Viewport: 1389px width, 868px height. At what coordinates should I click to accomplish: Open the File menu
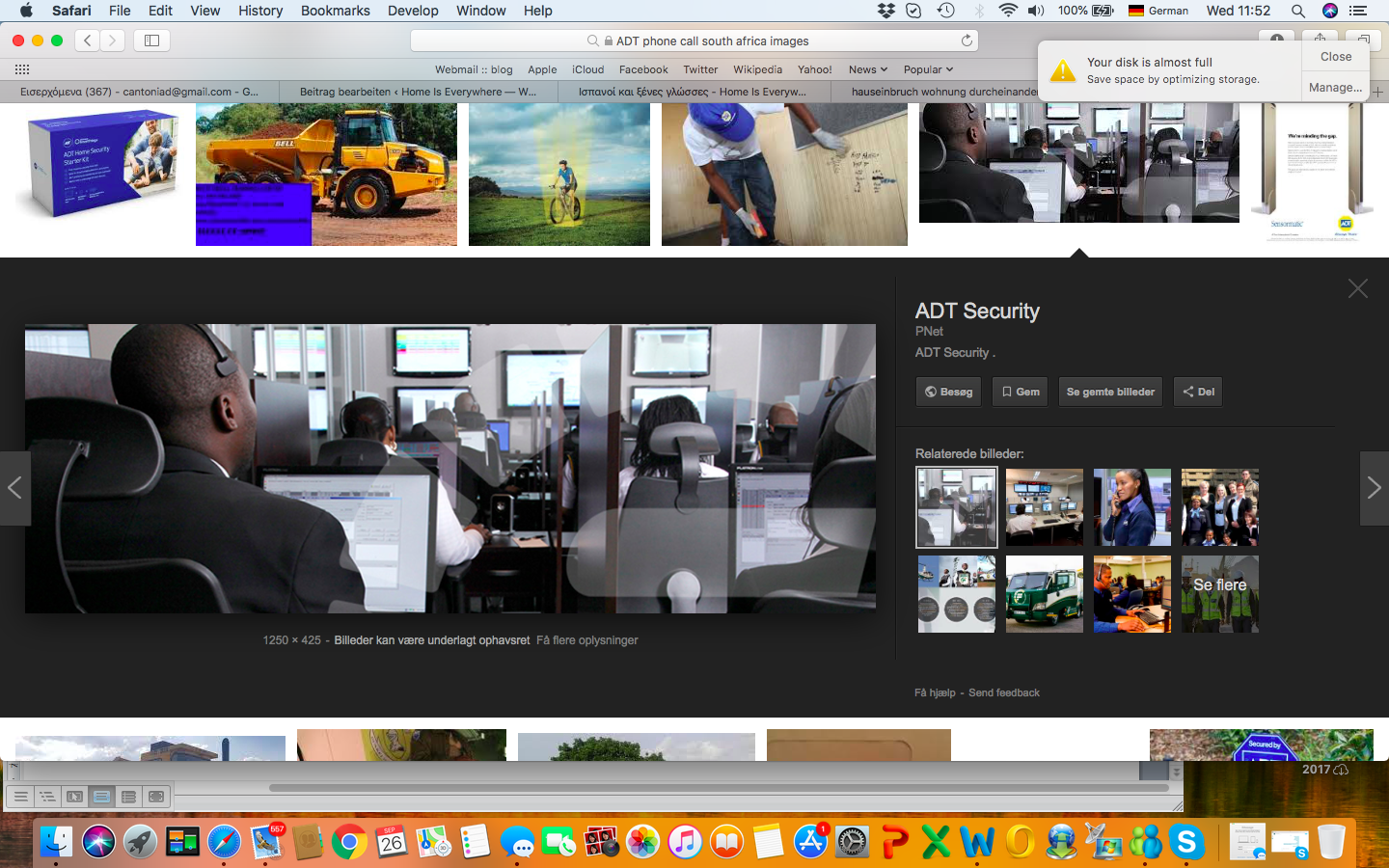click(120, 11)
